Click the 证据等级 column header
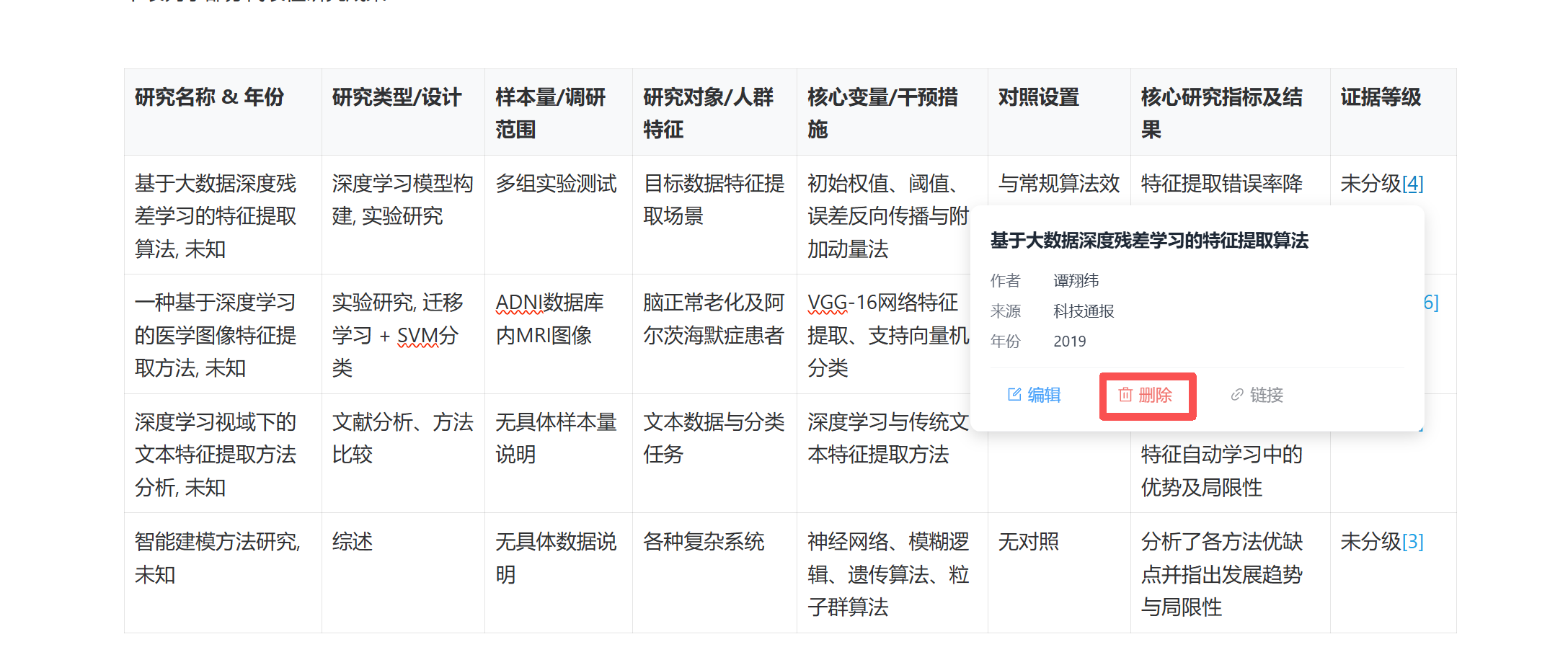This screenshot has height=665, width=1568. pos(1380,97)
